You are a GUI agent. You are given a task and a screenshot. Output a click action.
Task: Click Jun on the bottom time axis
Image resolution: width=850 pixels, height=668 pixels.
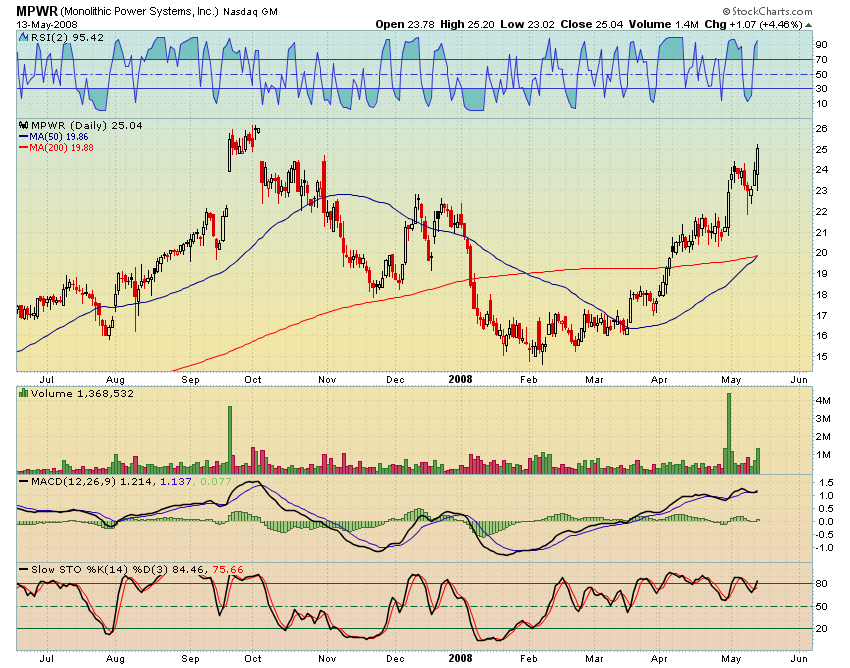click(x=799, y=659)
